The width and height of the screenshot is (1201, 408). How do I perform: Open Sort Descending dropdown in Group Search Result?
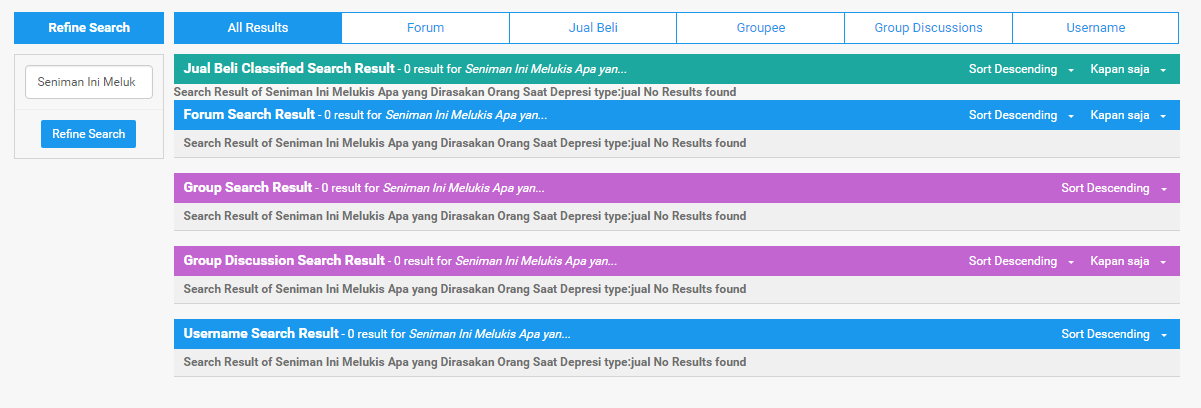tap(1114, 189)
